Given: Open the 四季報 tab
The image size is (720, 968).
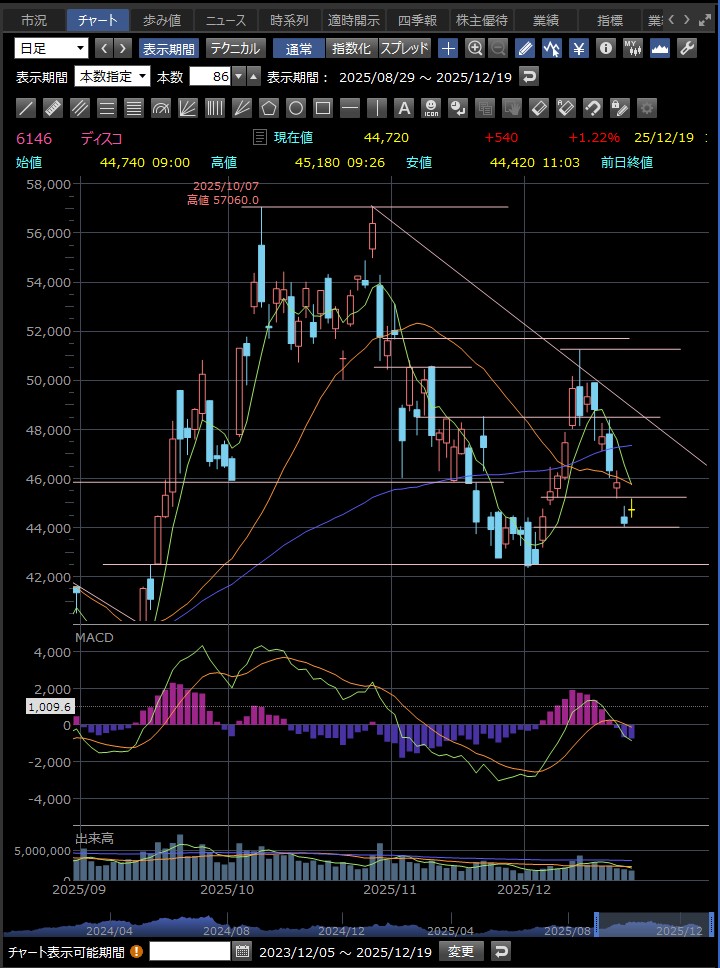Looking at the screenshot, I should pyautogui.click(x=416, y=20).
